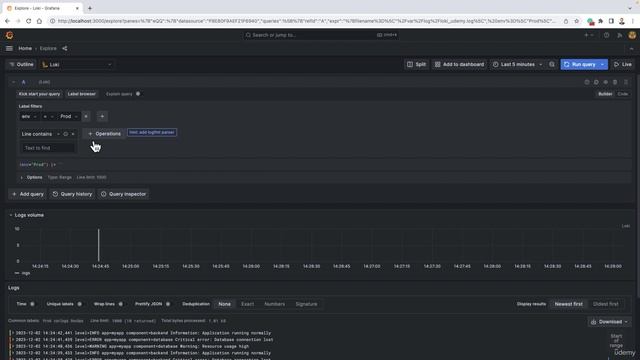Reload the browser page
640x360 pixels.
tap(29, 21)
